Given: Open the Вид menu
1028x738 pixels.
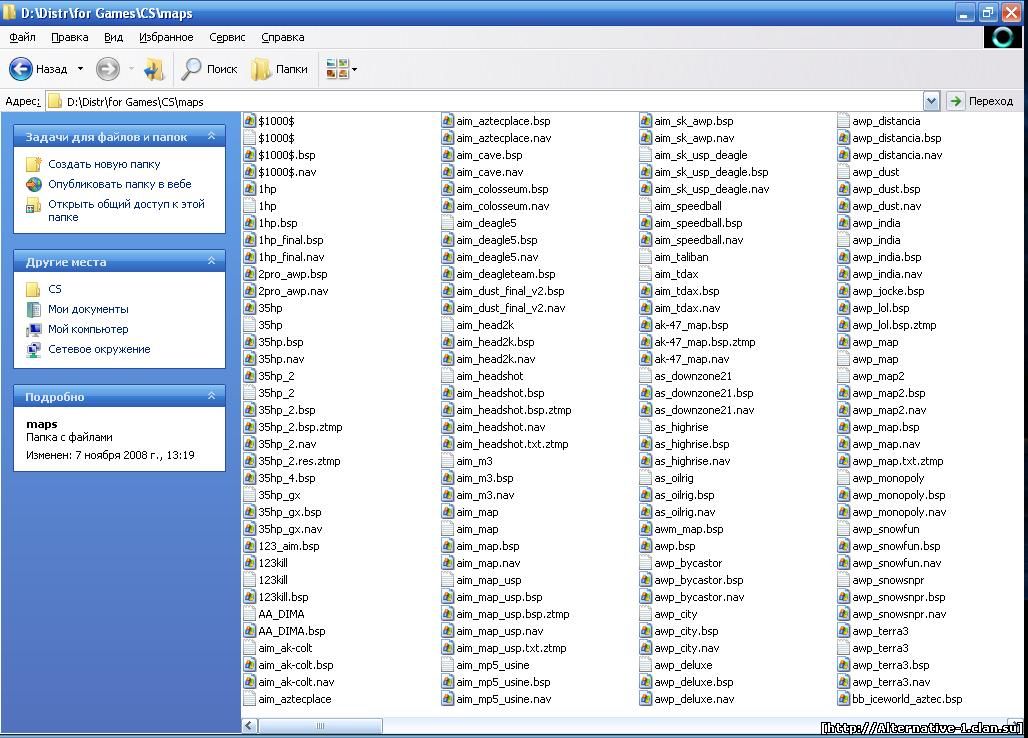Looking at the screenshot, I should (113, 37).
